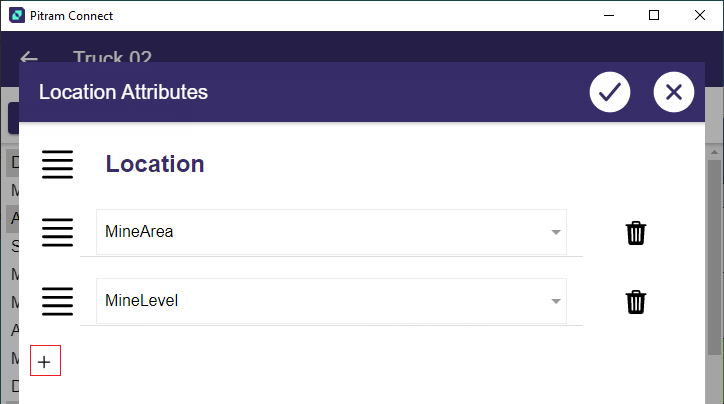Screen dimensions: 724x404
Task: Click the Pitram Connect app icon in title bar
Action: tap(16, 16)
